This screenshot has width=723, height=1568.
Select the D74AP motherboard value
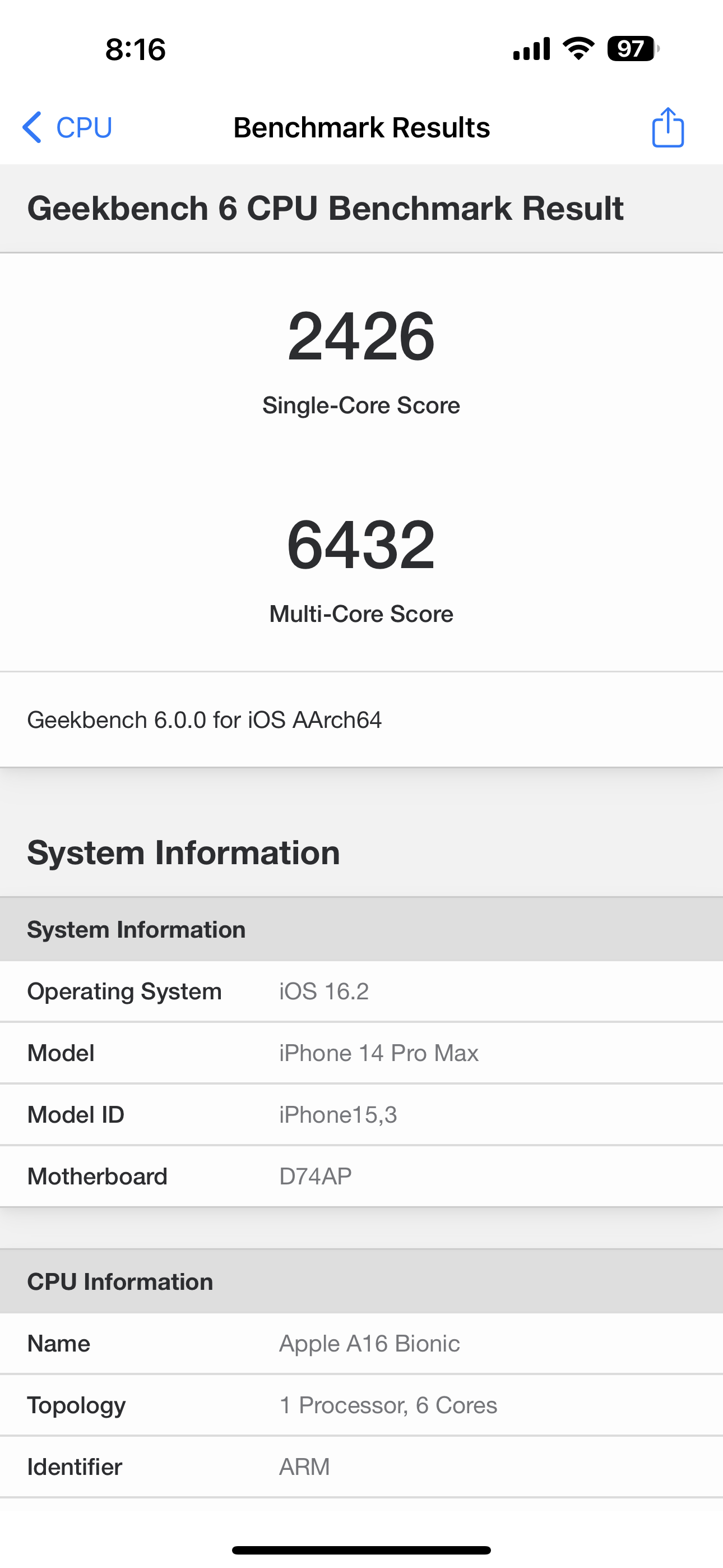tap(315, 1176)
